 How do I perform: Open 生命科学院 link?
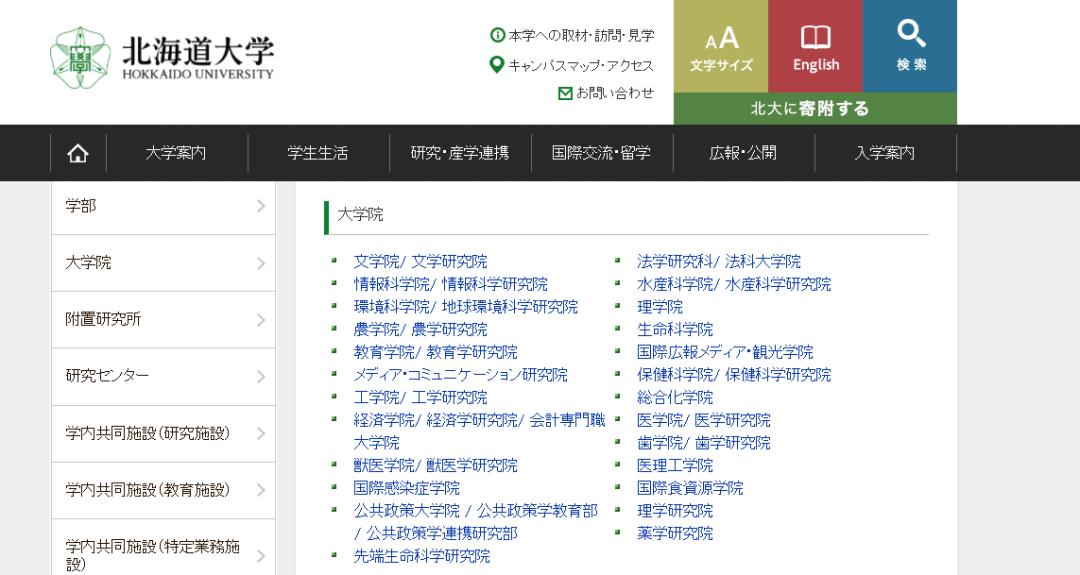pyautogui.click(x=675, y=330)
